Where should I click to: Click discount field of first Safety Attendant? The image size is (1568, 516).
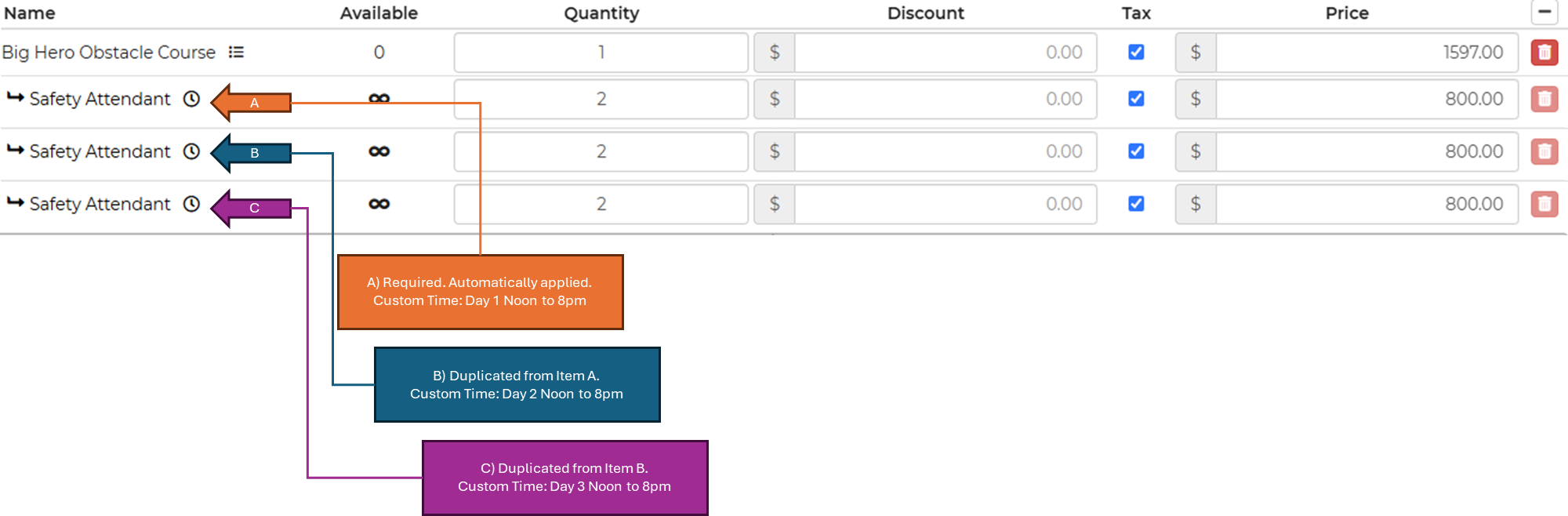(945, 99)
